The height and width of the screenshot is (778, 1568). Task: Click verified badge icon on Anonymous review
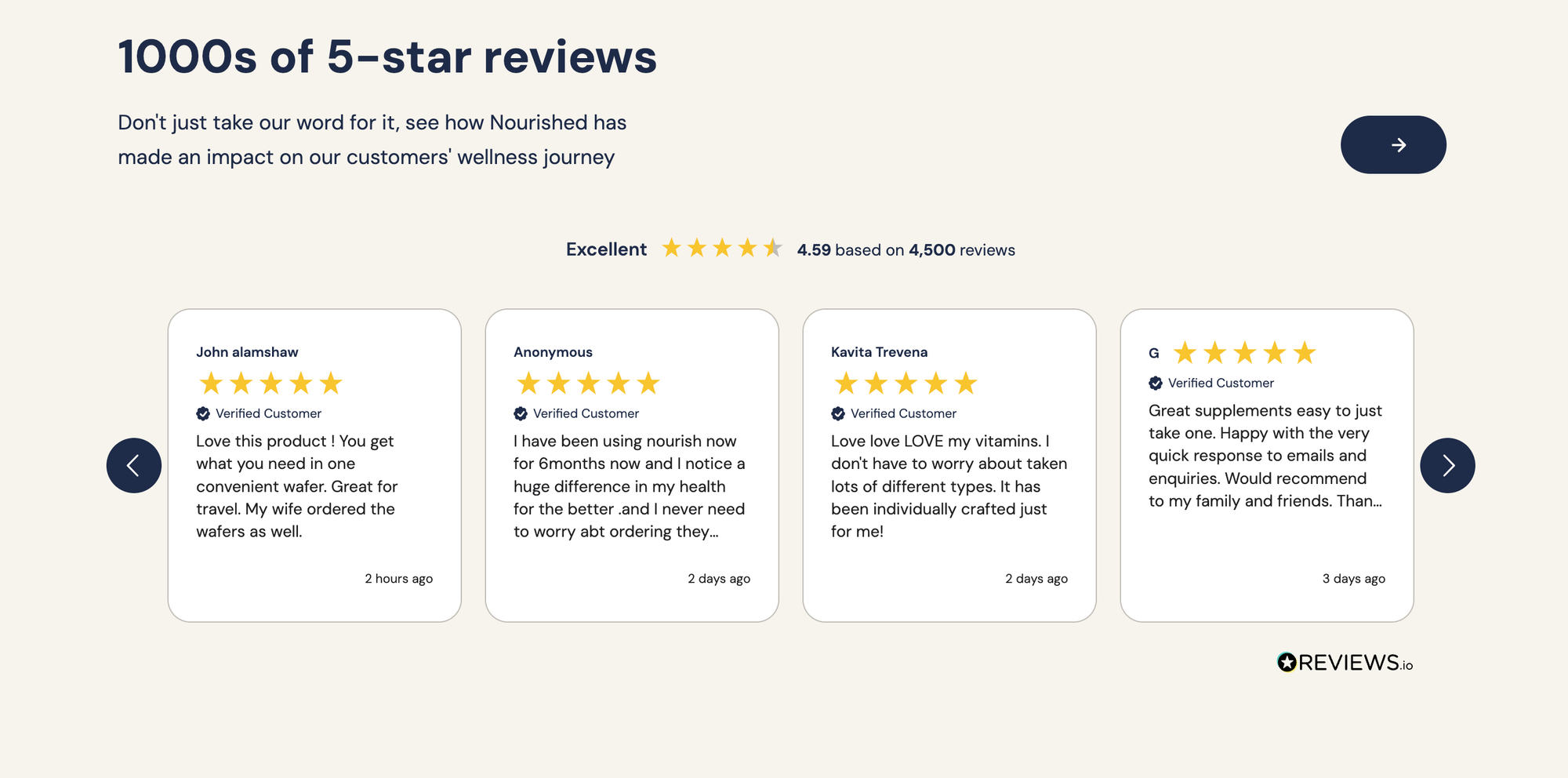[x=521, y=413]
